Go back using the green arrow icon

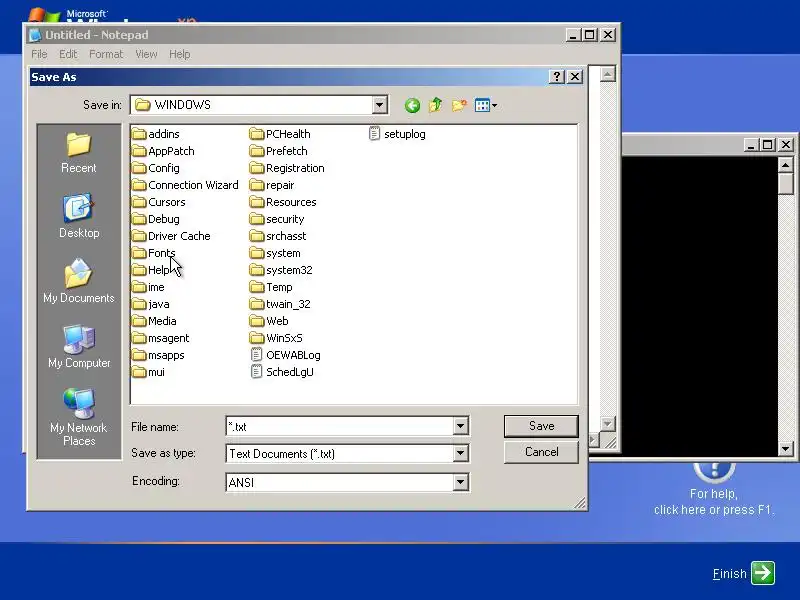412,106
